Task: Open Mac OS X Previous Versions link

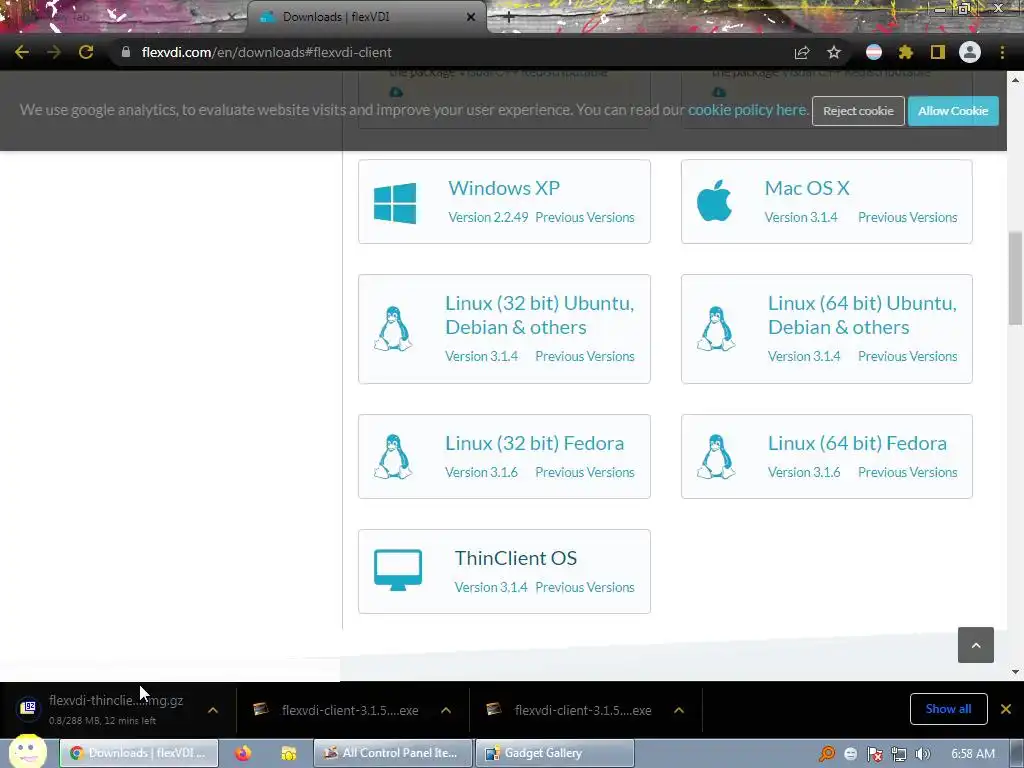Action: click(907, 217)
